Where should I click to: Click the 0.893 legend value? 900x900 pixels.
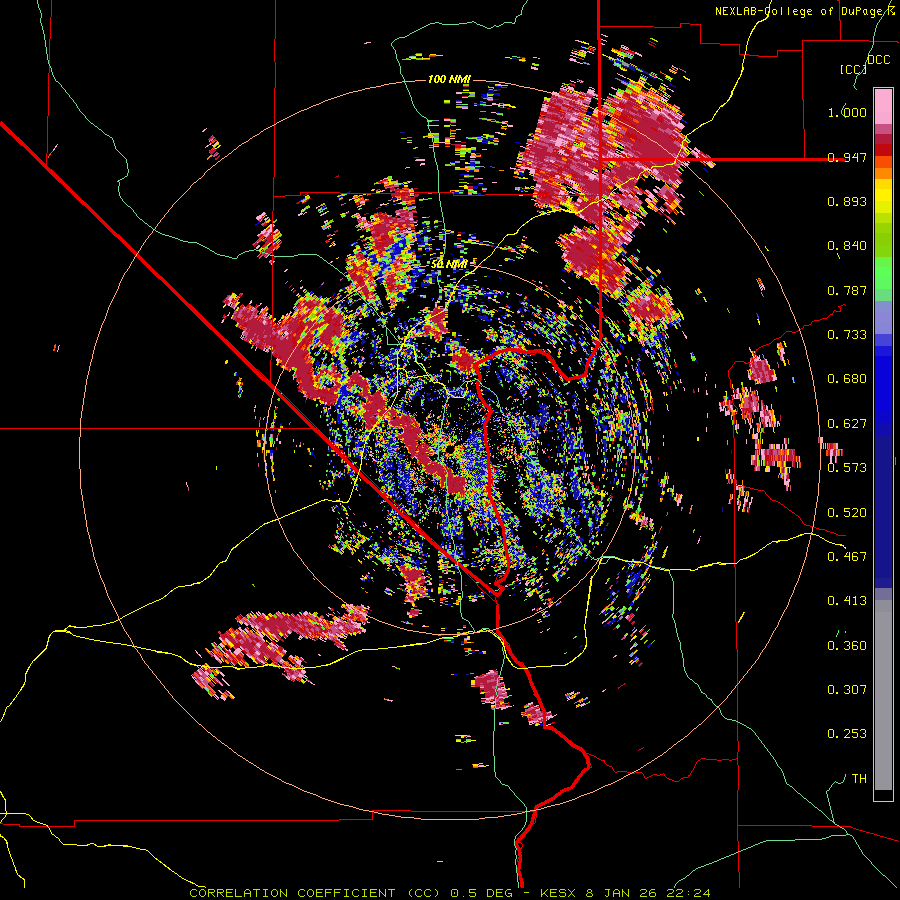[x=847, y=201]
